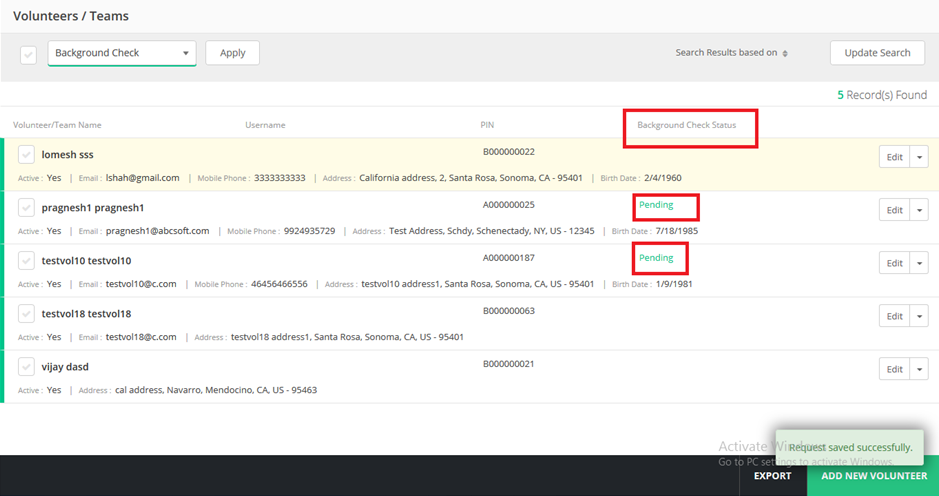Click the 5 Record(s) Found text
Image resolution: width=939 pixels, height=496 pixels.
(x=882, y=95)
